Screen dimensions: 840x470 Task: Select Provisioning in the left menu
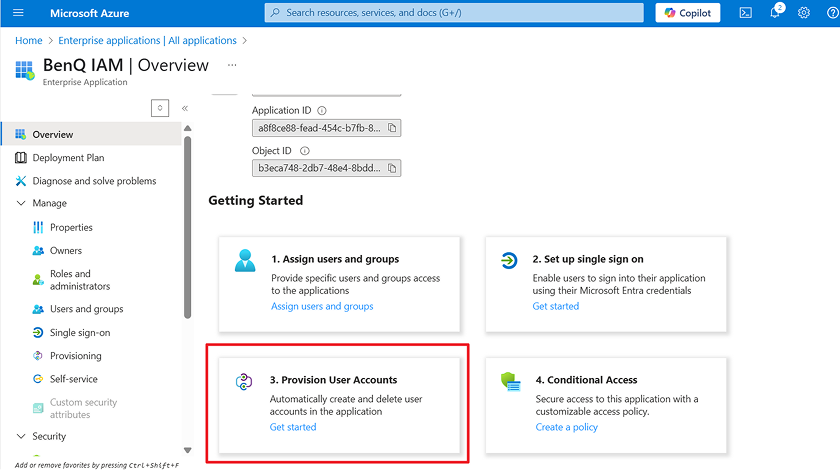(76, 356)
